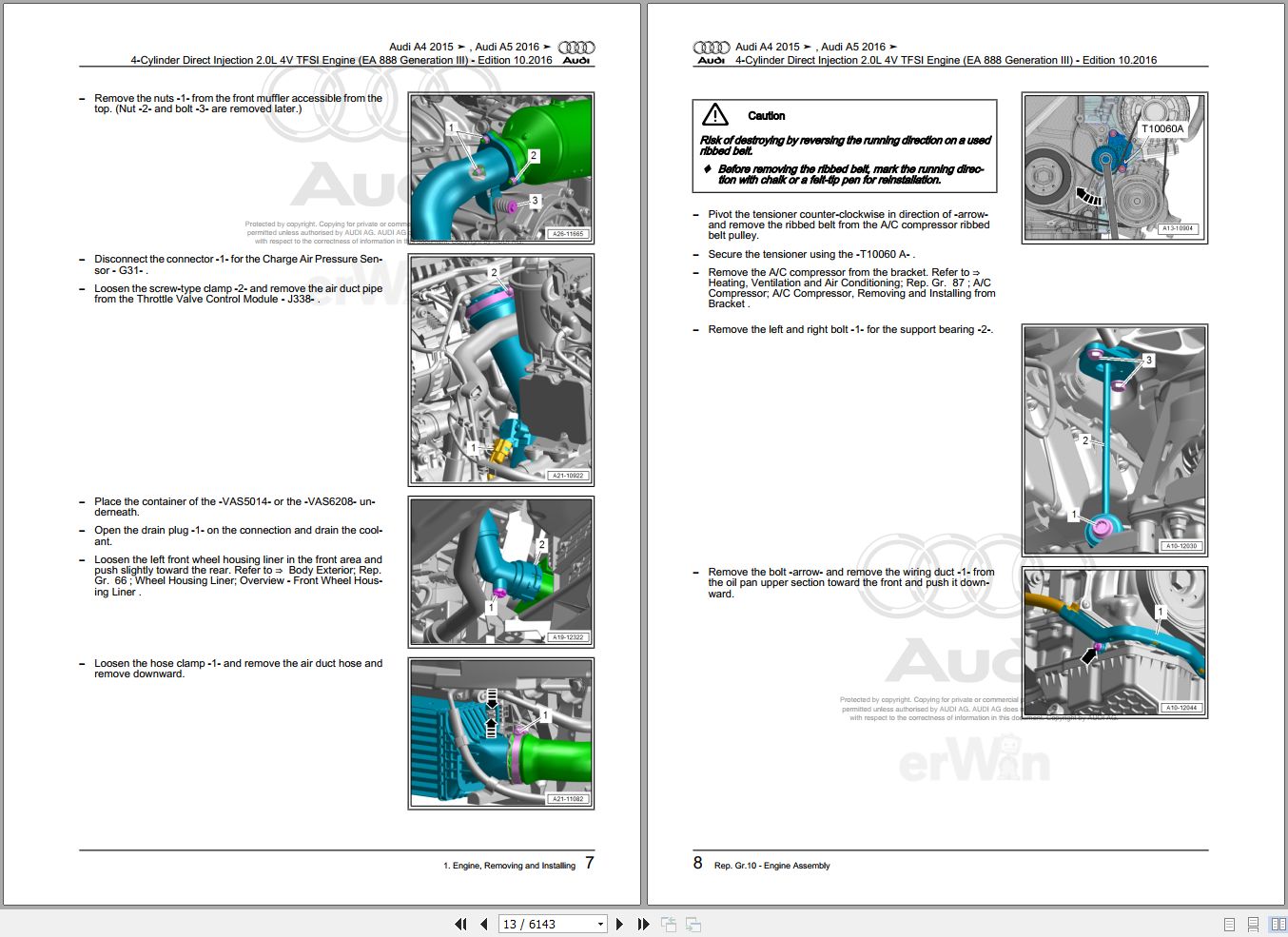
Task: Click the step "Loosen the screw-type clamp -2-"
Action: (x=238, y=294)
